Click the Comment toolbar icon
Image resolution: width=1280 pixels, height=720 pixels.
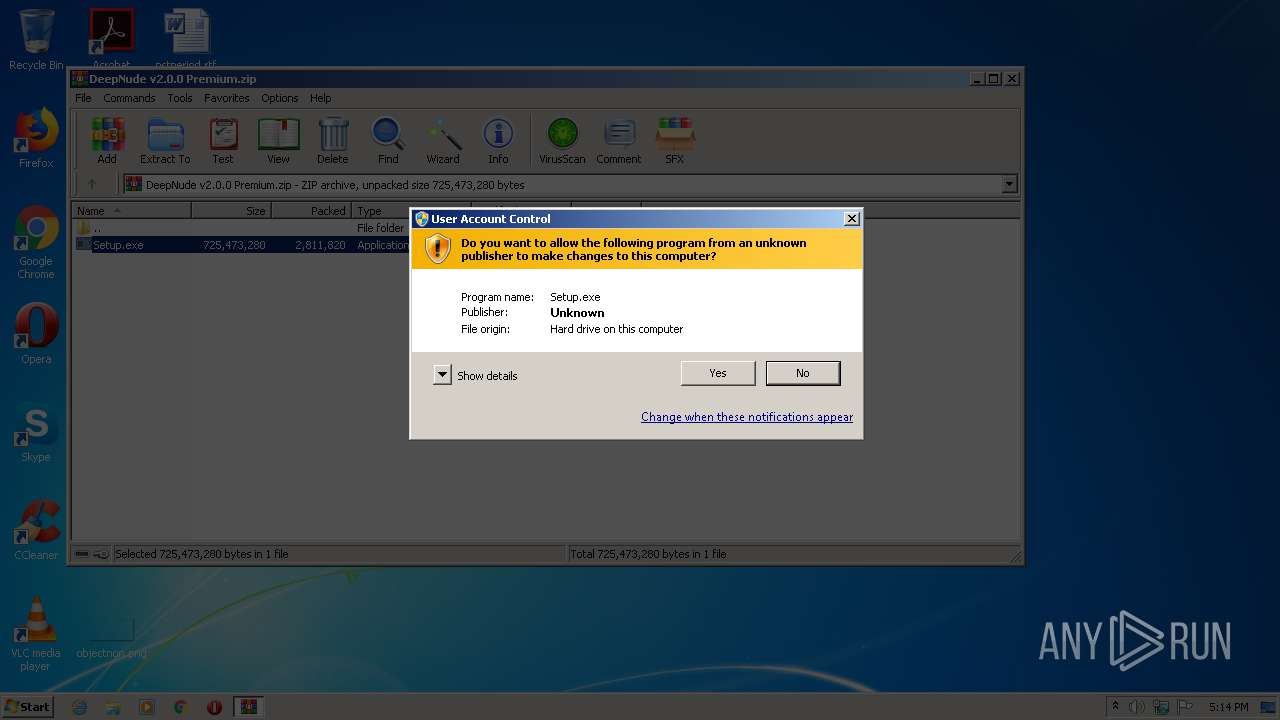pos(619,140)
